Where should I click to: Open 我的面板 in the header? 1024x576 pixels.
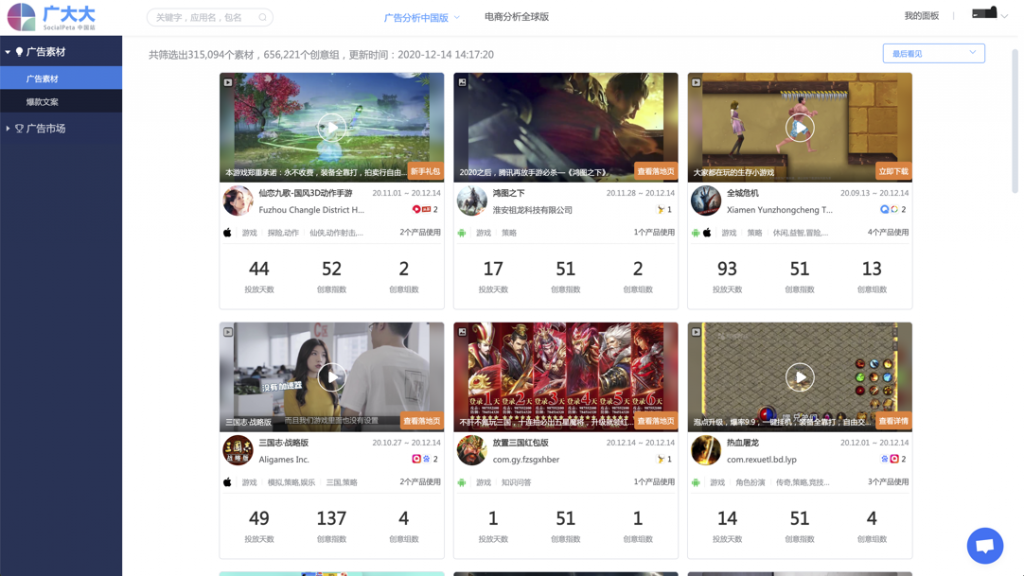click(921, 16)
